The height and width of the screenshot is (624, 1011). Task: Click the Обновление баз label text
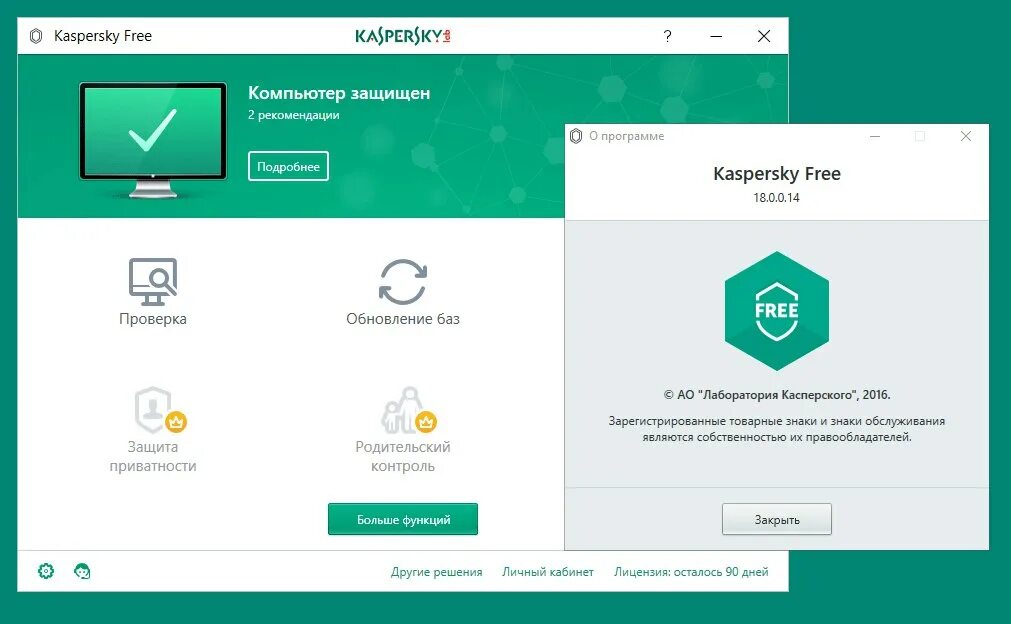coord(403,319)
